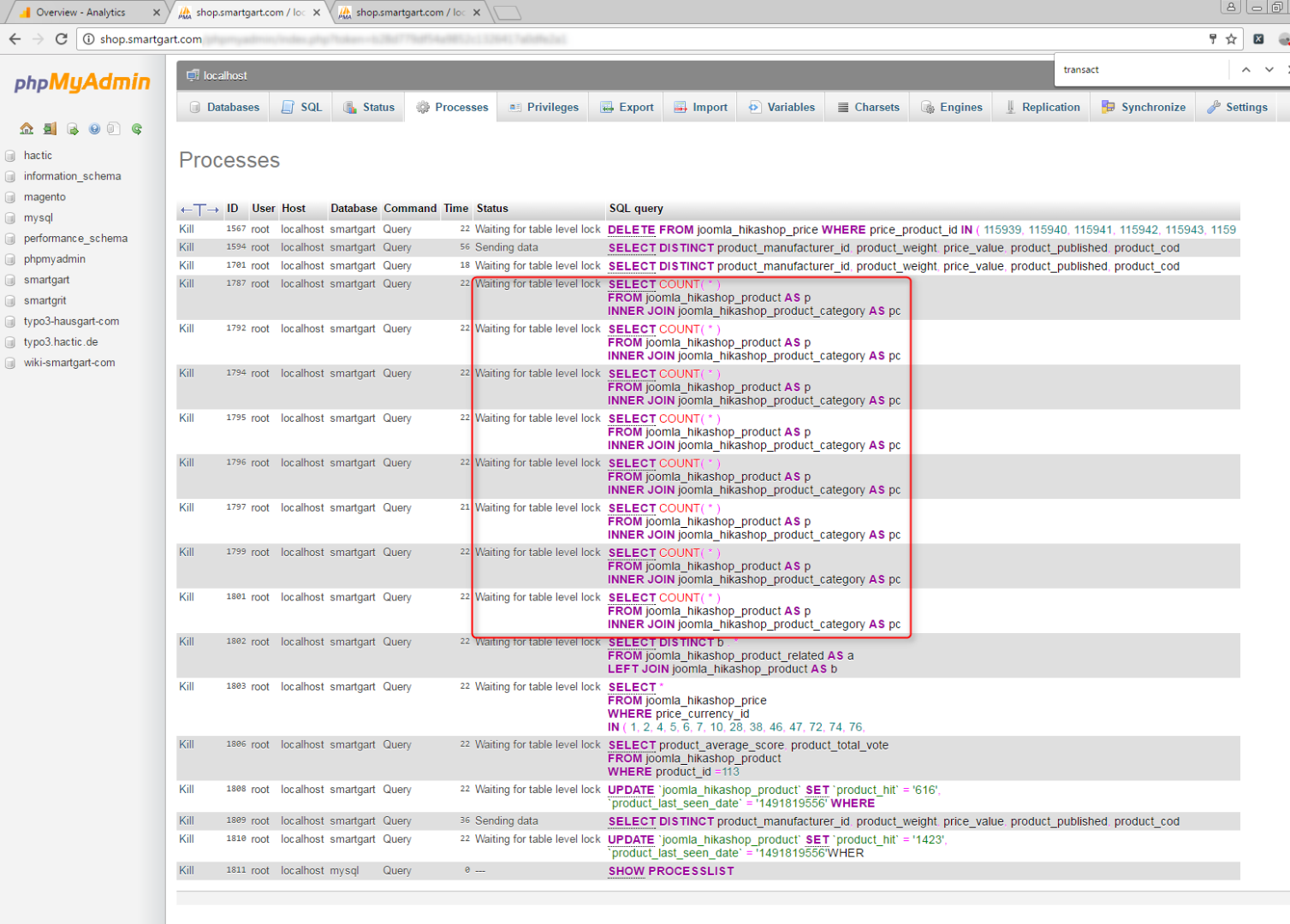The image size is (1290, 924).
Task: Open the information_schema database
Action: pyautogui.click(x=72, y=176)
